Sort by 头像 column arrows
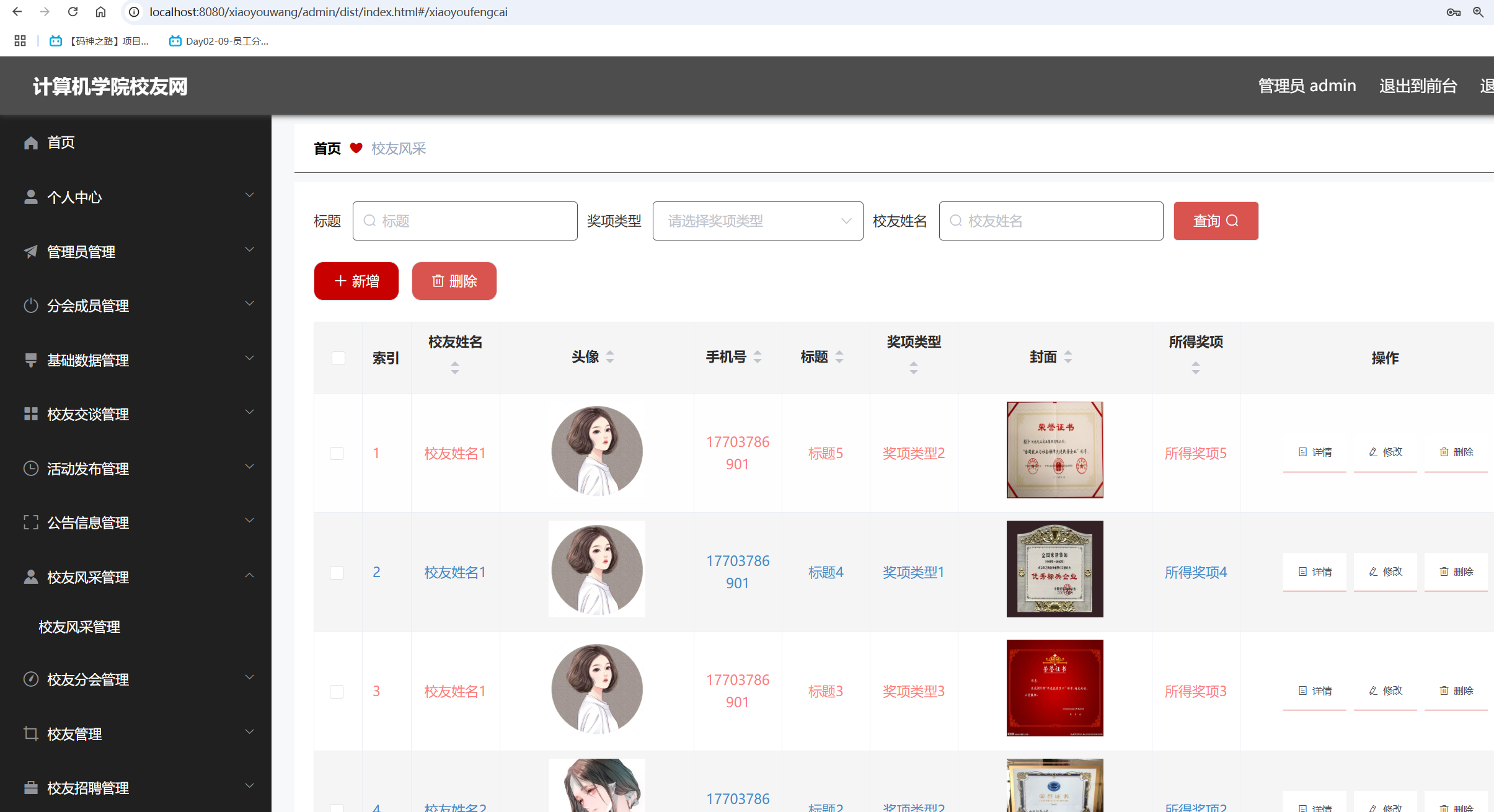Image resolution: width=1494 pixels, height=812 pixels. click(x=610, y=357)
